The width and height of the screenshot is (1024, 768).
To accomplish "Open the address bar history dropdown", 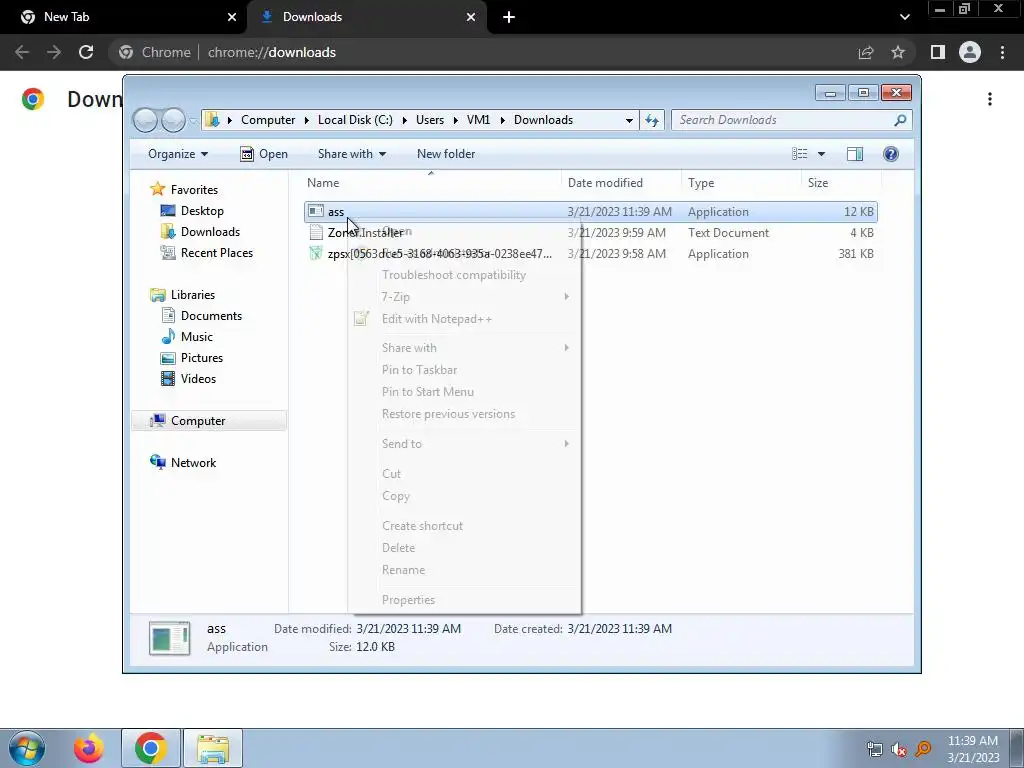I will point(629,120).
